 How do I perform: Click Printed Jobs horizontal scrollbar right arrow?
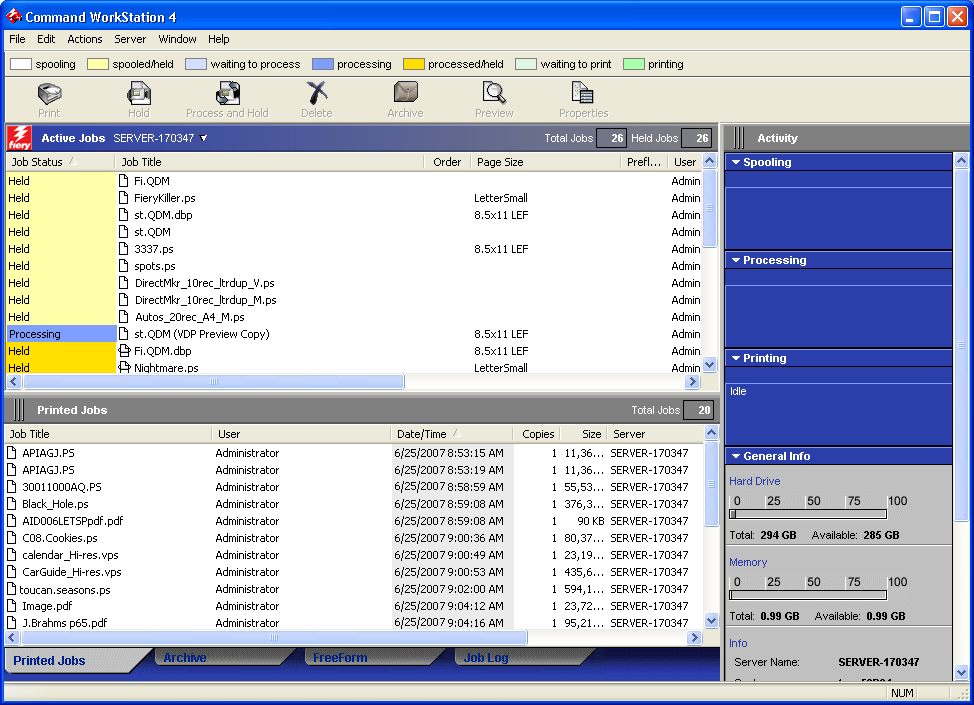pyautogui.click(x=694, y=637)
